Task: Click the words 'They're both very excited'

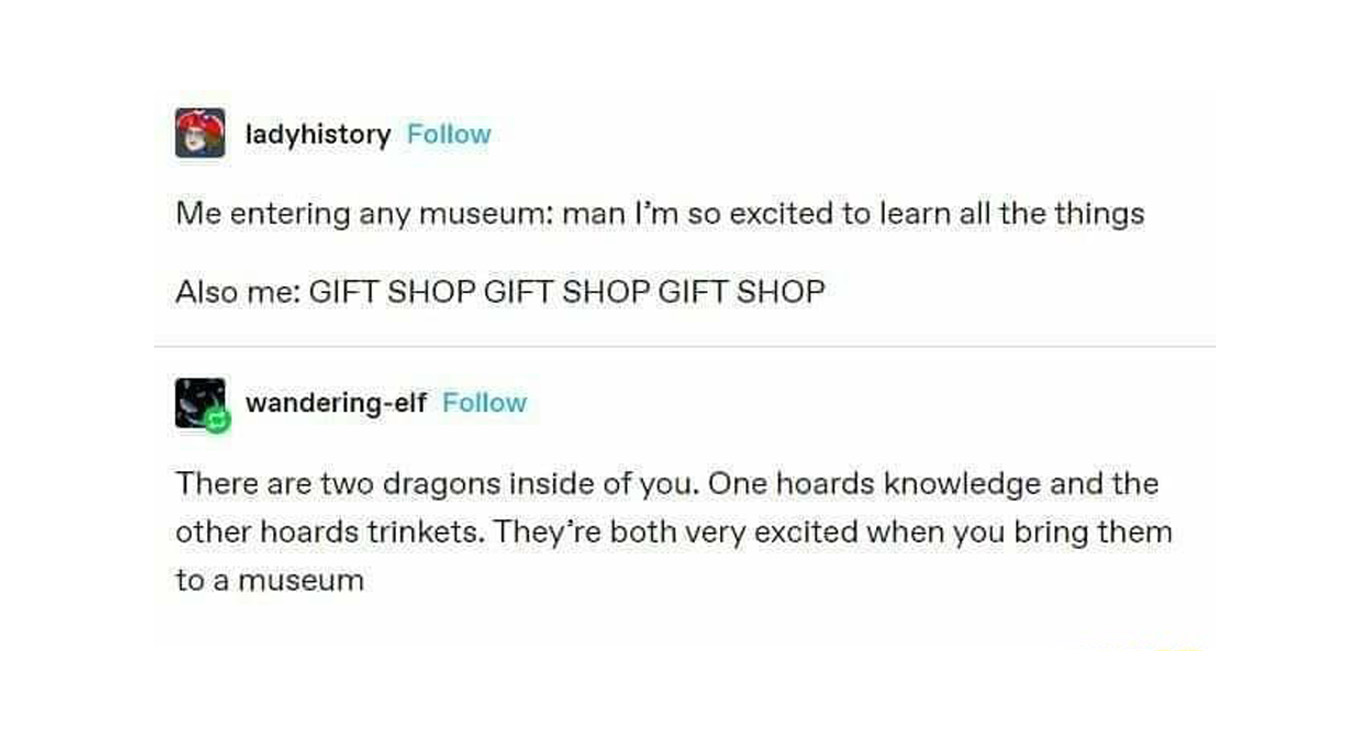Action: click(675, 532)
